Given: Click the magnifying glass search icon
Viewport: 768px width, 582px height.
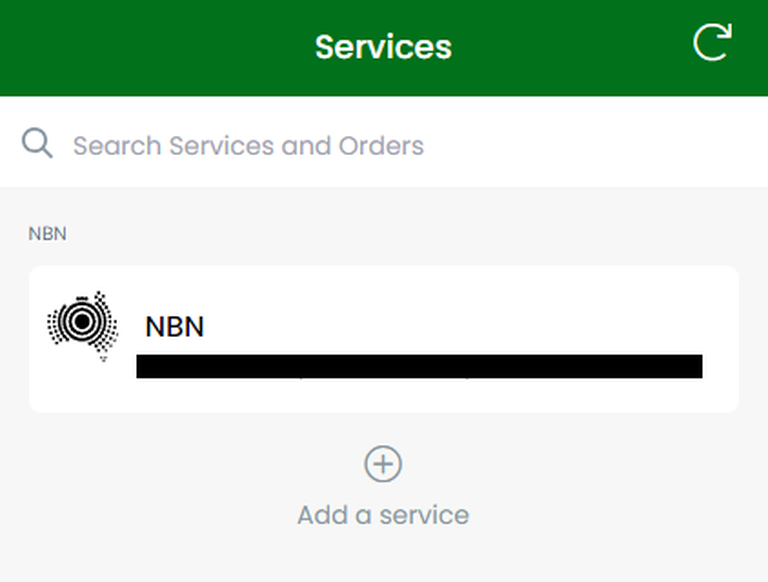Looking at the screenshot, I should tap(37, 143).
